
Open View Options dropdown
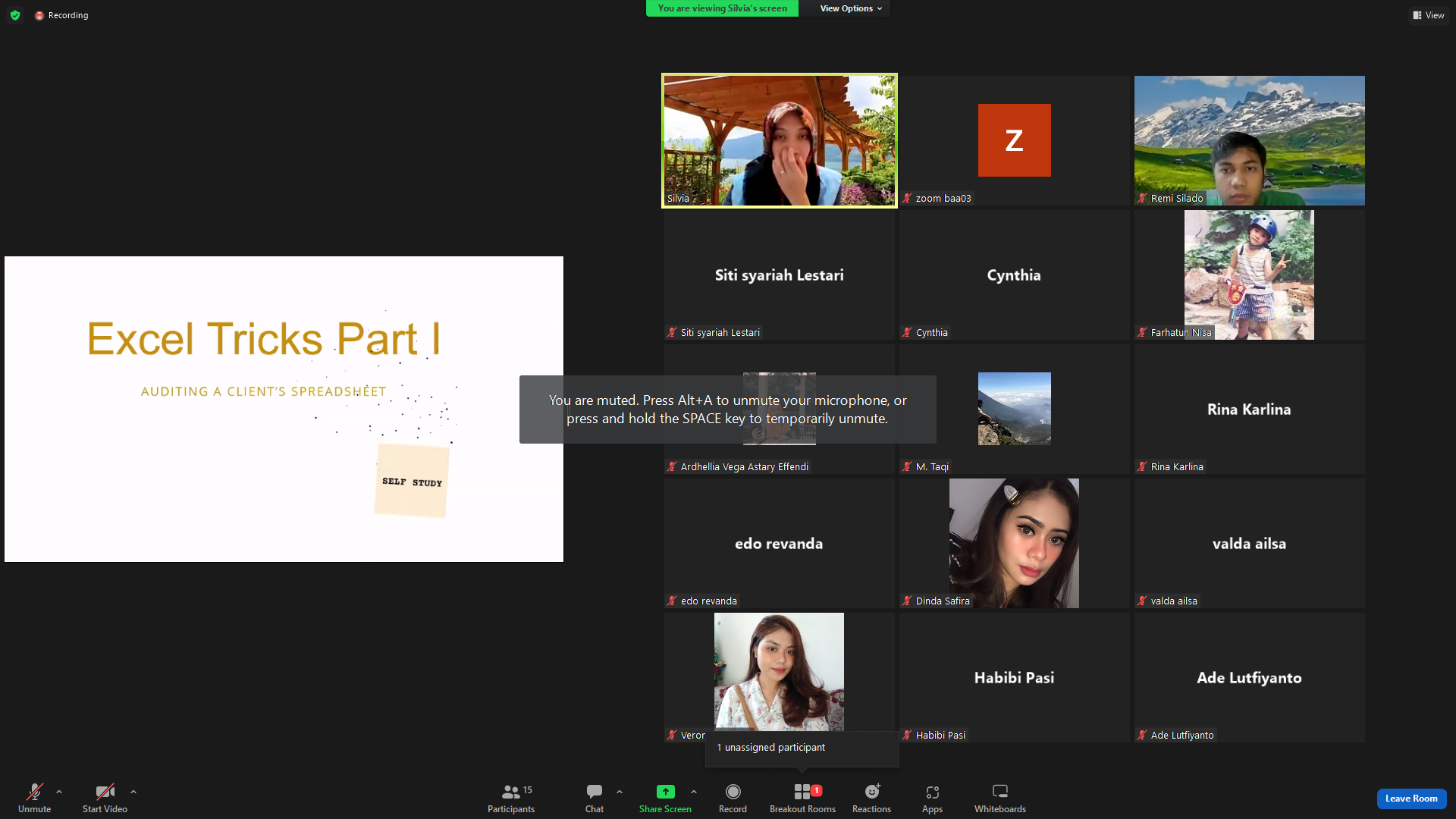click(851, 8)
